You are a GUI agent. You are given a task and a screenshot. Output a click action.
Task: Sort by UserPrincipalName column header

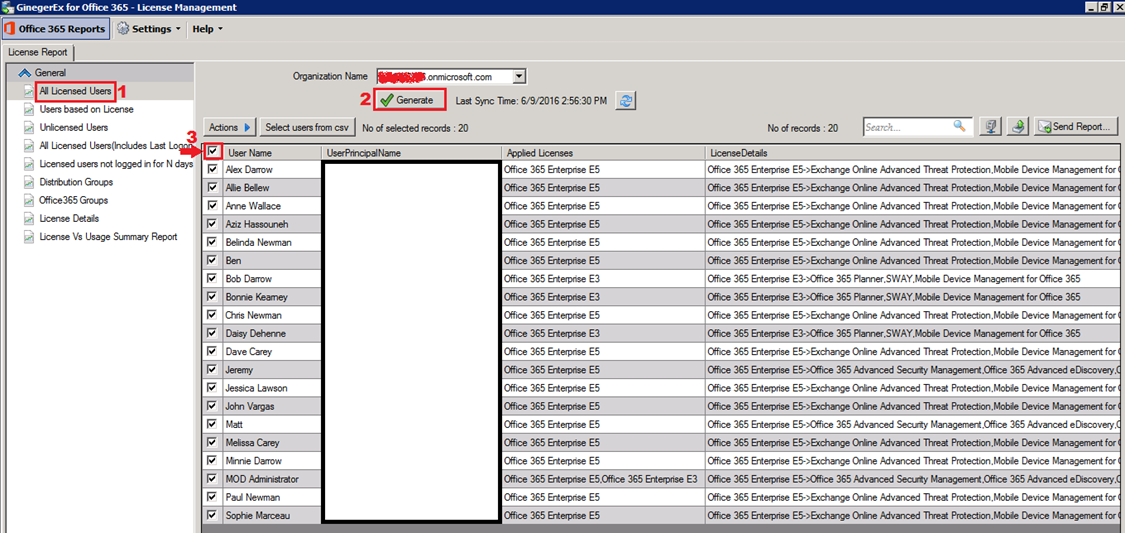coord(412,153)
